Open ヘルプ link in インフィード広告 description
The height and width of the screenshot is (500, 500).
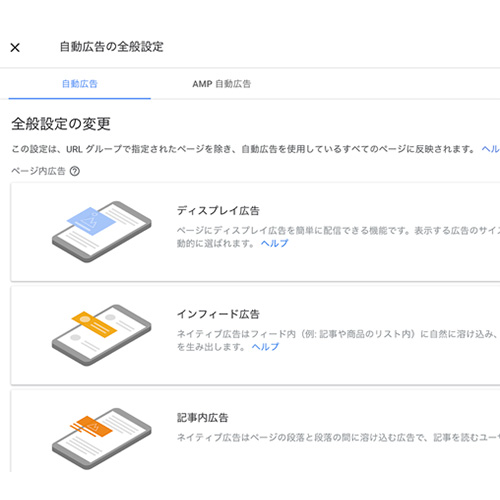click(265, 347)
